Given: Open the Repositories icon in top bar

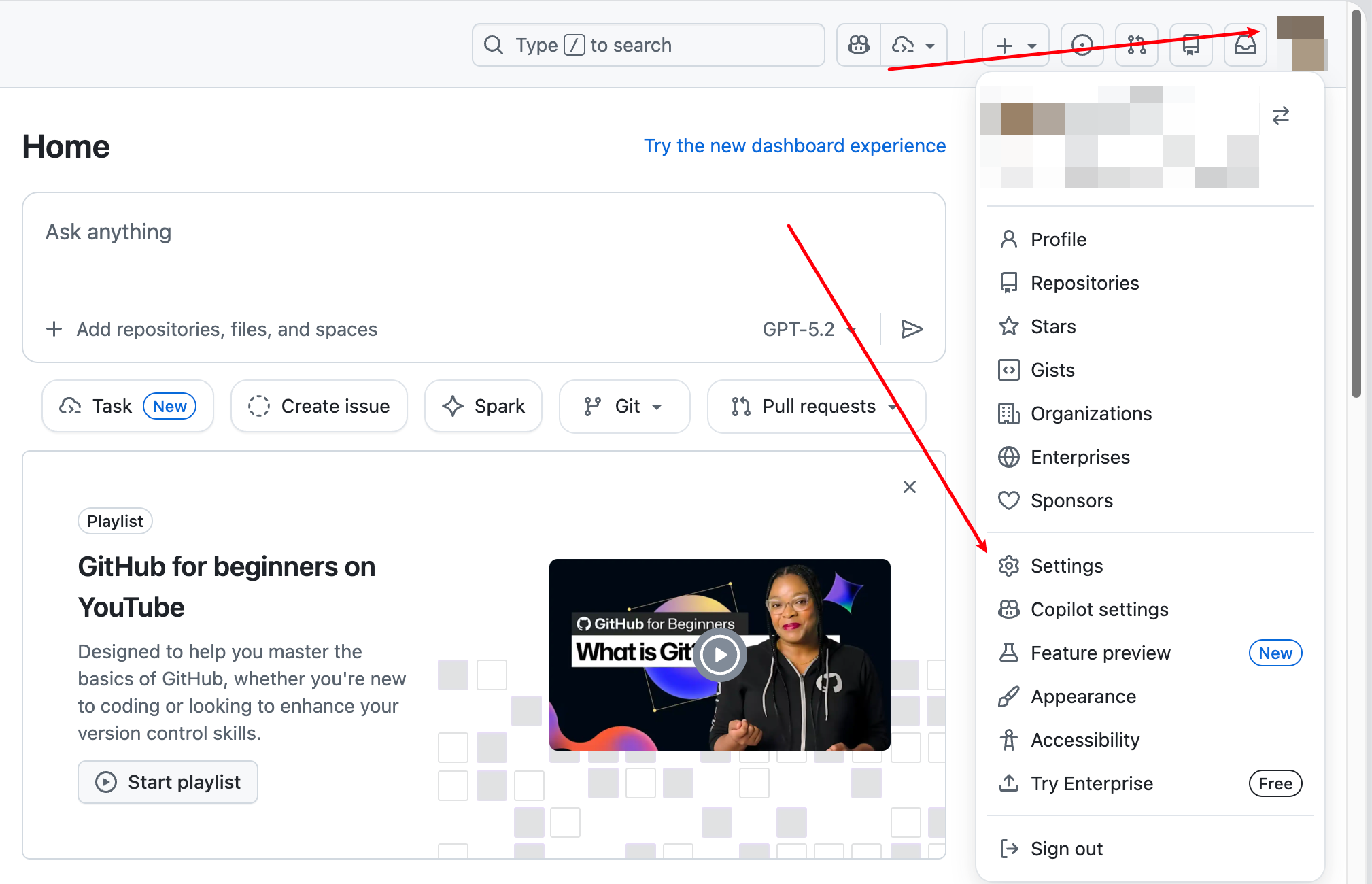Looking at the screenshot, I should [1190, 46].
